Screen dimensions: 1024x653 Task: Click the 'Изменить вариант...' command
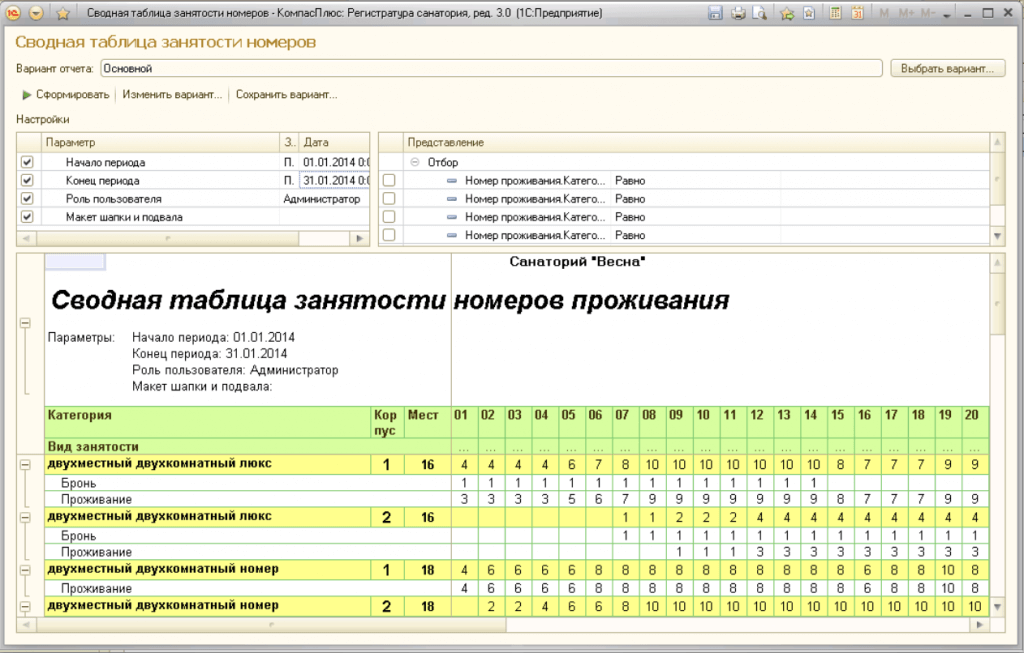click(x=172, y=95)
